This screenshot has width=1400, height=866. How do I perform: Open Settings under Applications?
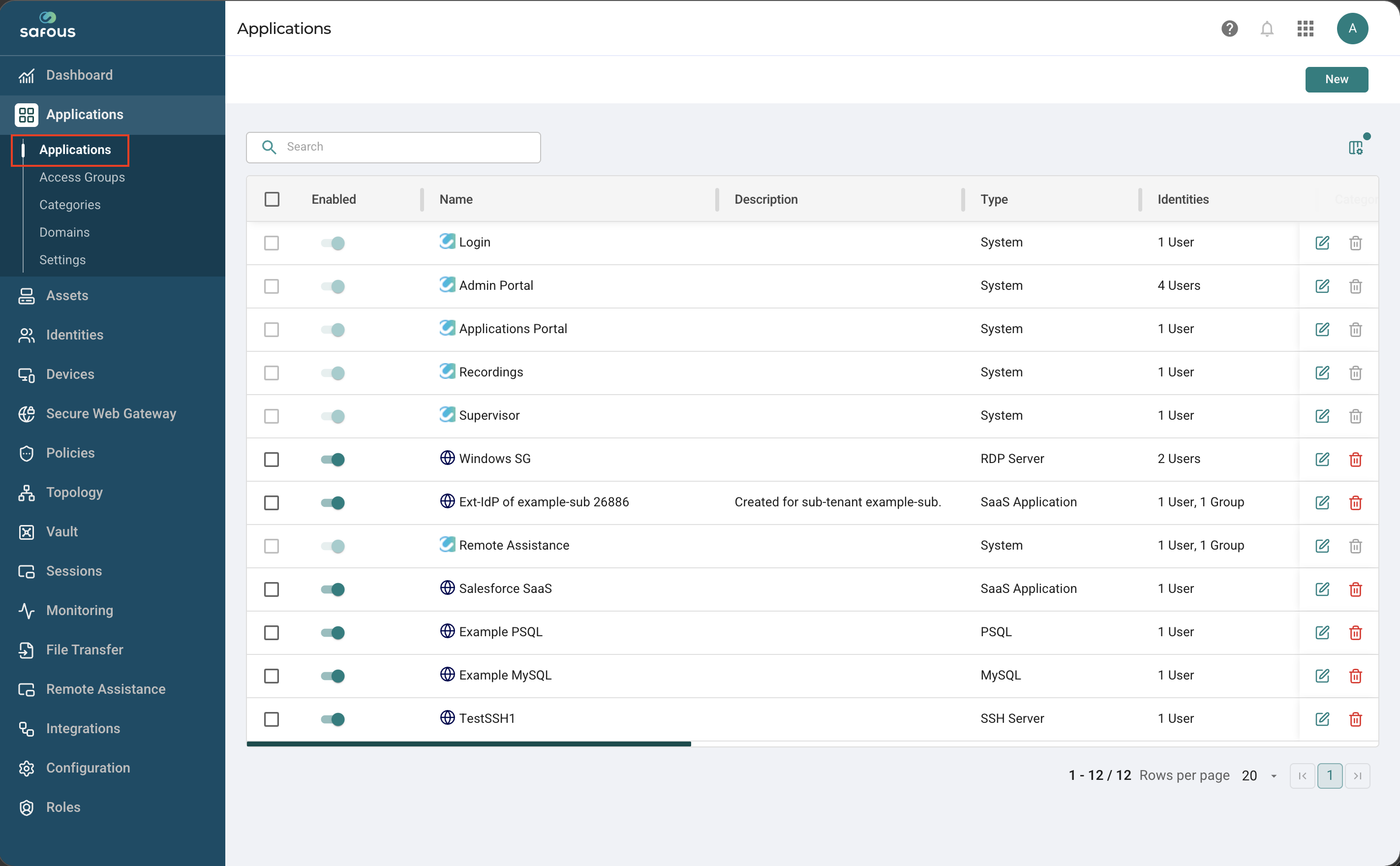62,260
